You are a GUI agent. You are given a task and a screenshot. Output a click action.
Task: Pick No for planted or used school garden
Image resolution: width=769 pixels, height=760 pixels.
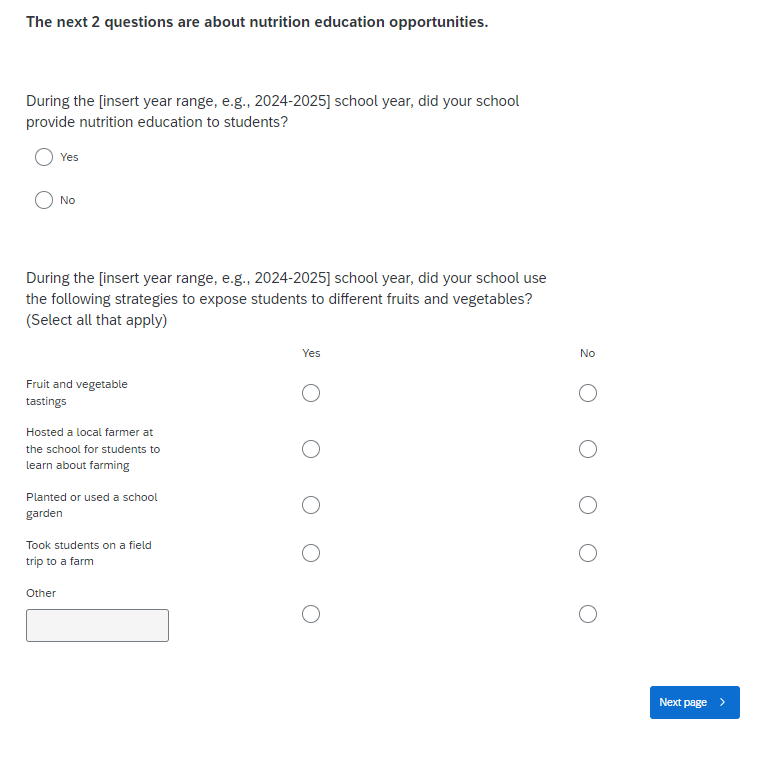tap(588, 505)
